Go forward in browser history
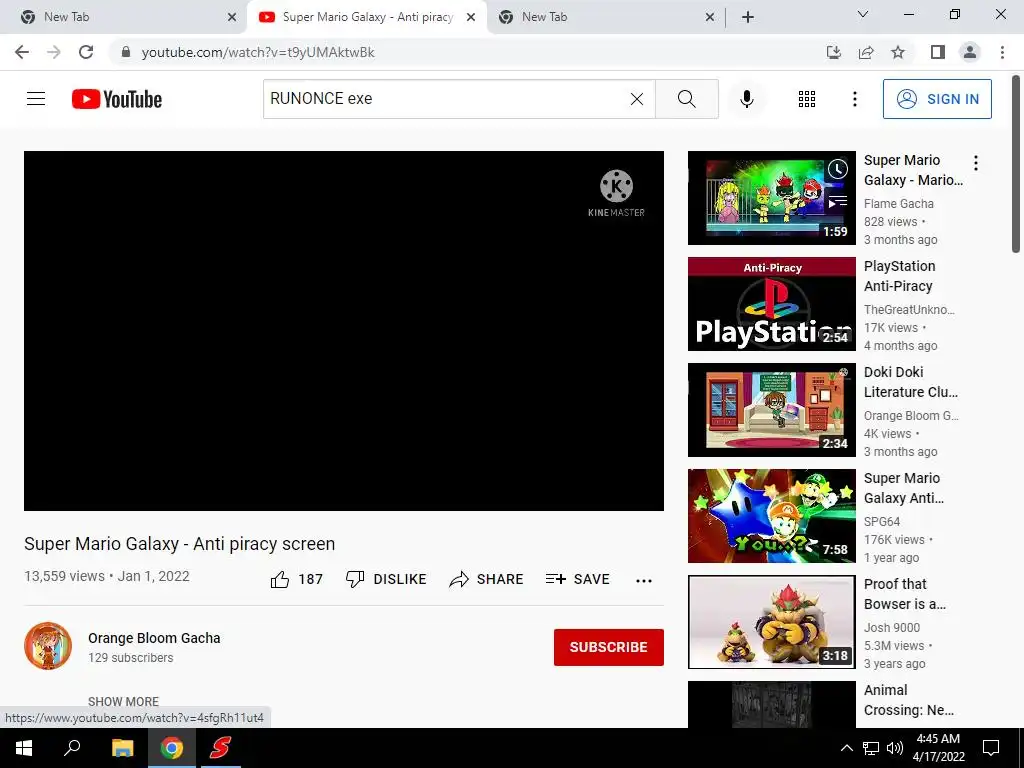This screenshot has height=768, width=1024. [x=54, y=52]
